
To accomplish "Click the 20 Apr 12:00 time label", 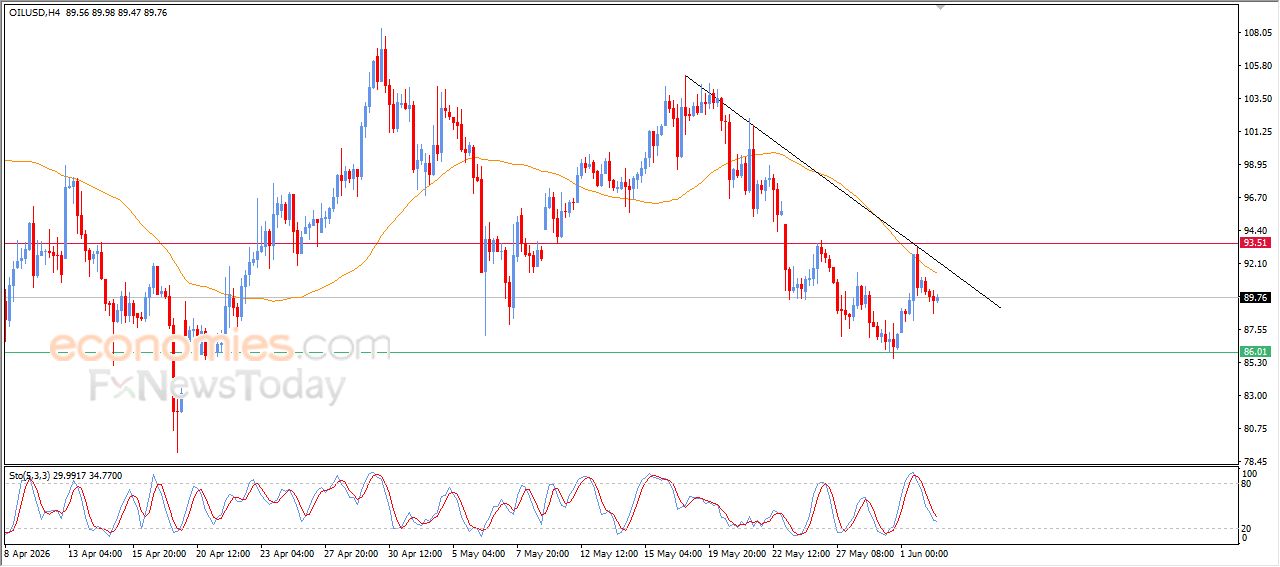I will coord(223,553).
